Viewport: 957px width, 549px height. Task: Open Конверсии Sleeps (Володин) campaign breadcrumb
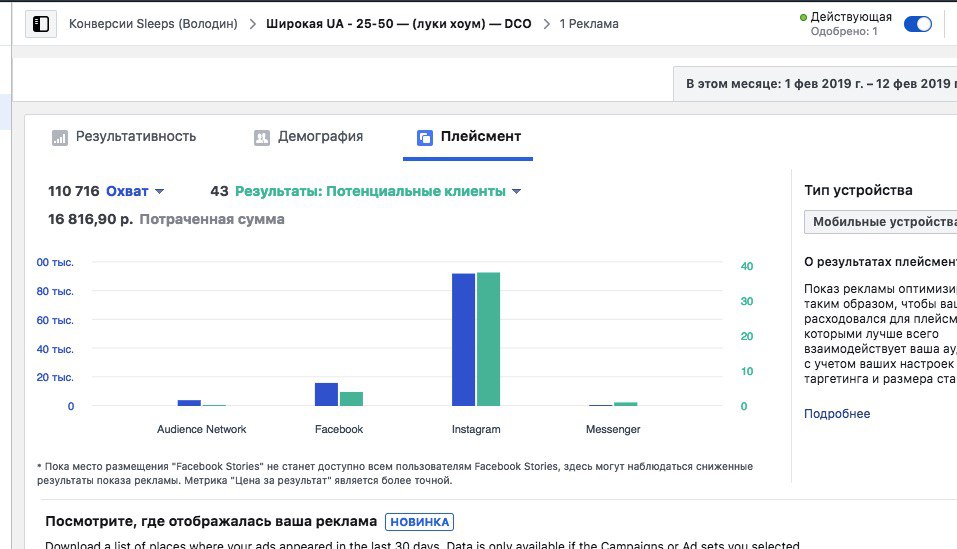[x=153, y=24]
